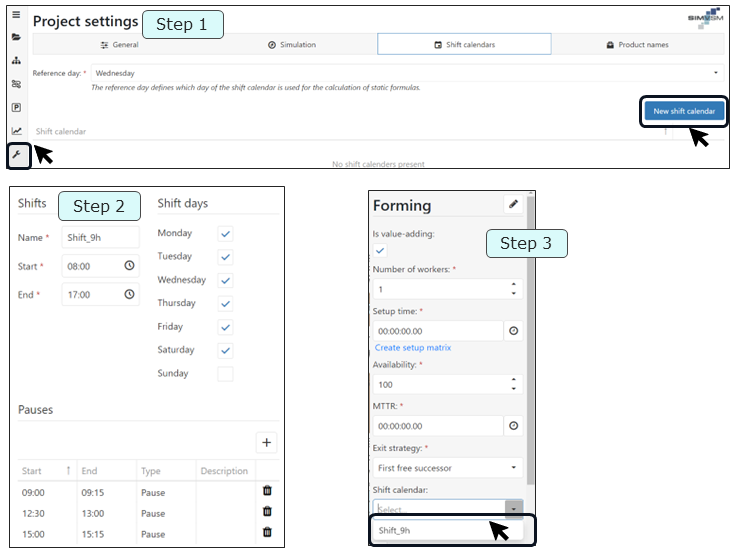Click the pencil edit icon beside Forming
Screen dimensions: 738x552
[513, 204]
